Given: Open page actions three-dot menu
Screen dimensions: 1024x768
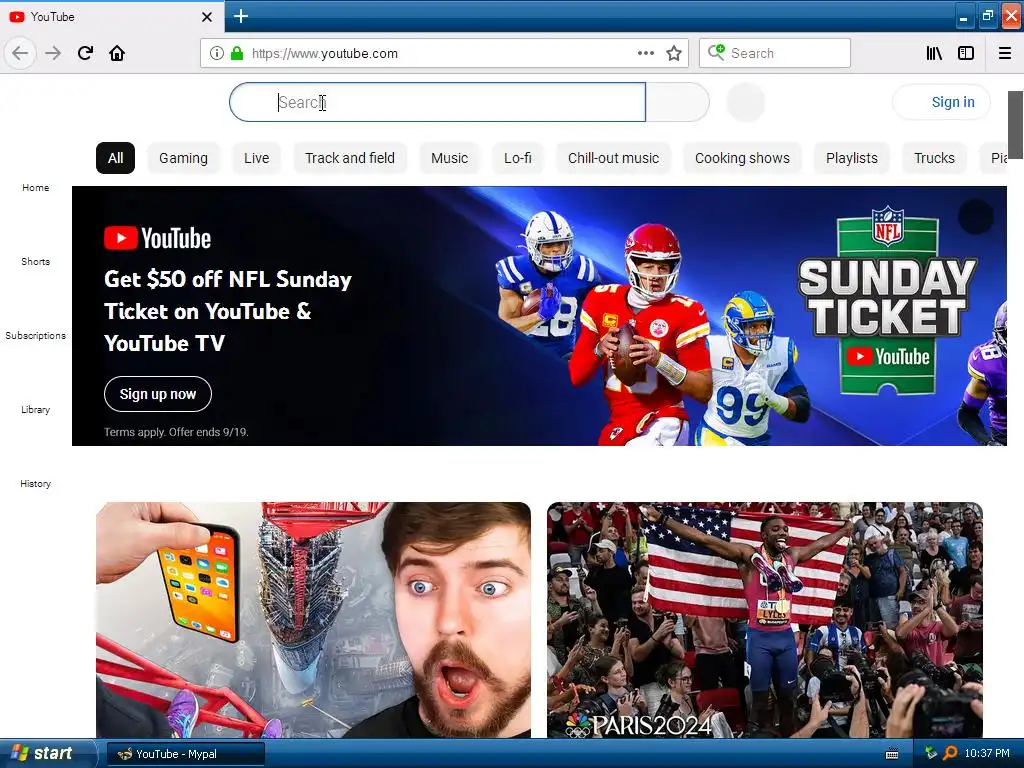Looking at the screenshot, I should coord(645,53).
